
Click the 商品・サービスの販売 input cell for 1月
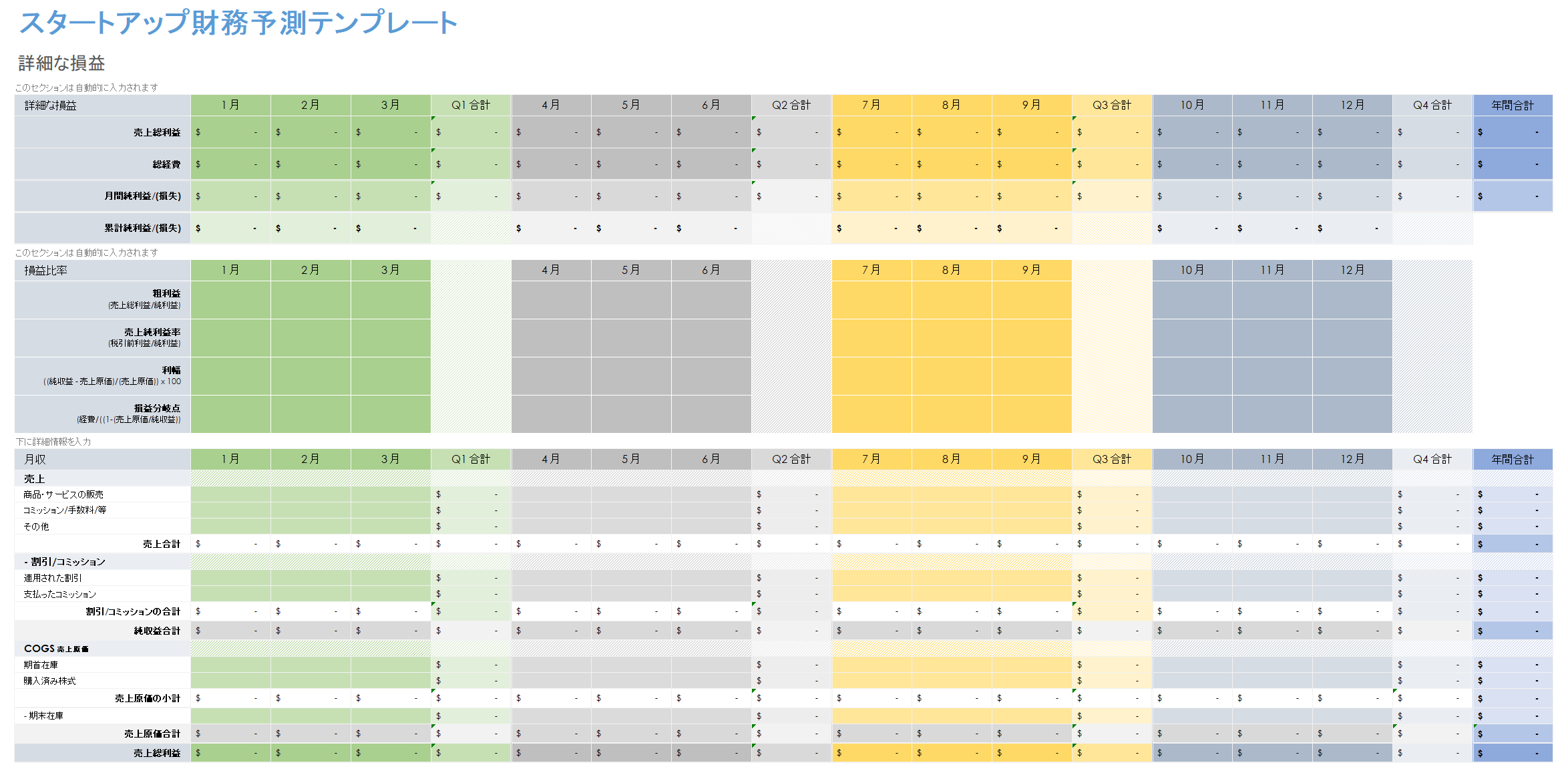point(230,494)
